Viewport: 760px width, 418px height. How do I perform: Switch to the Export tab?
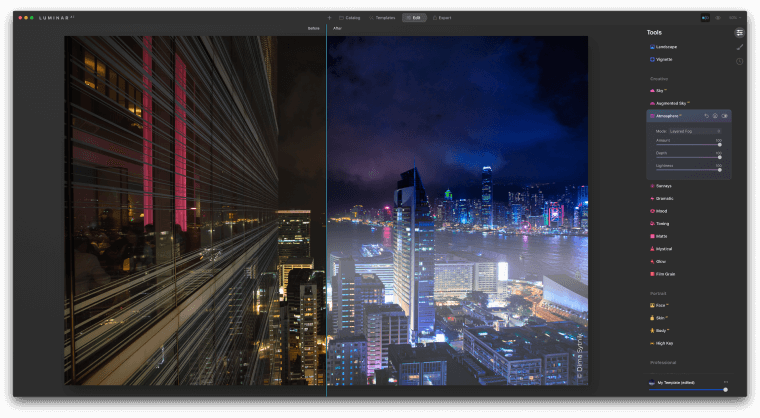click(x=442, y=17)
